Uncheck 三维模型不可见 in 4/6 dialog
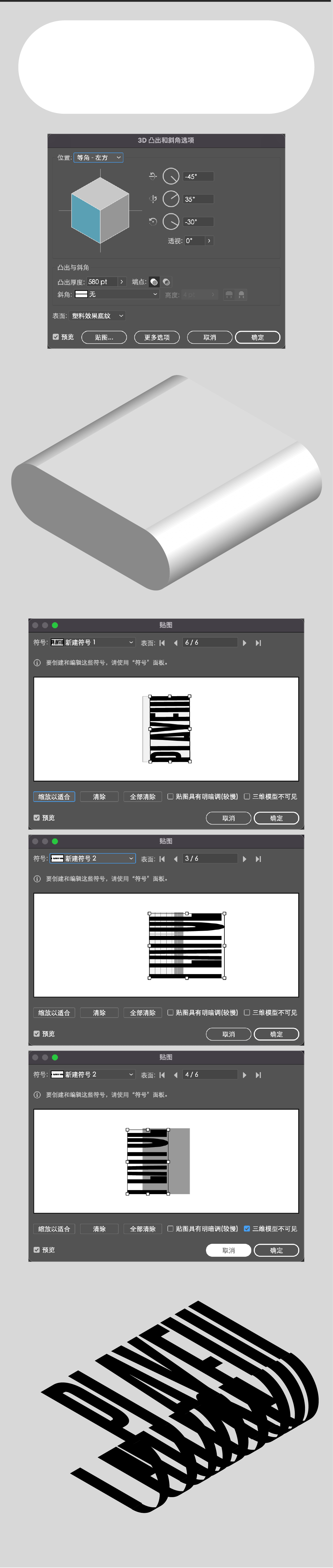Screen dimensions: 333x1568 click(x=247, y=1228)
